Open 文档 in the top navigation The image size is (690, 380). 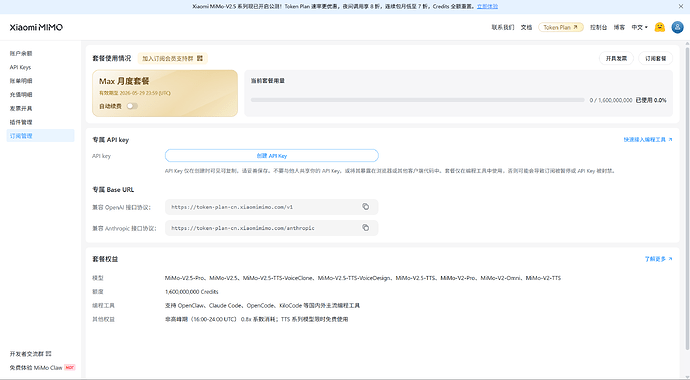pos(526,27)
